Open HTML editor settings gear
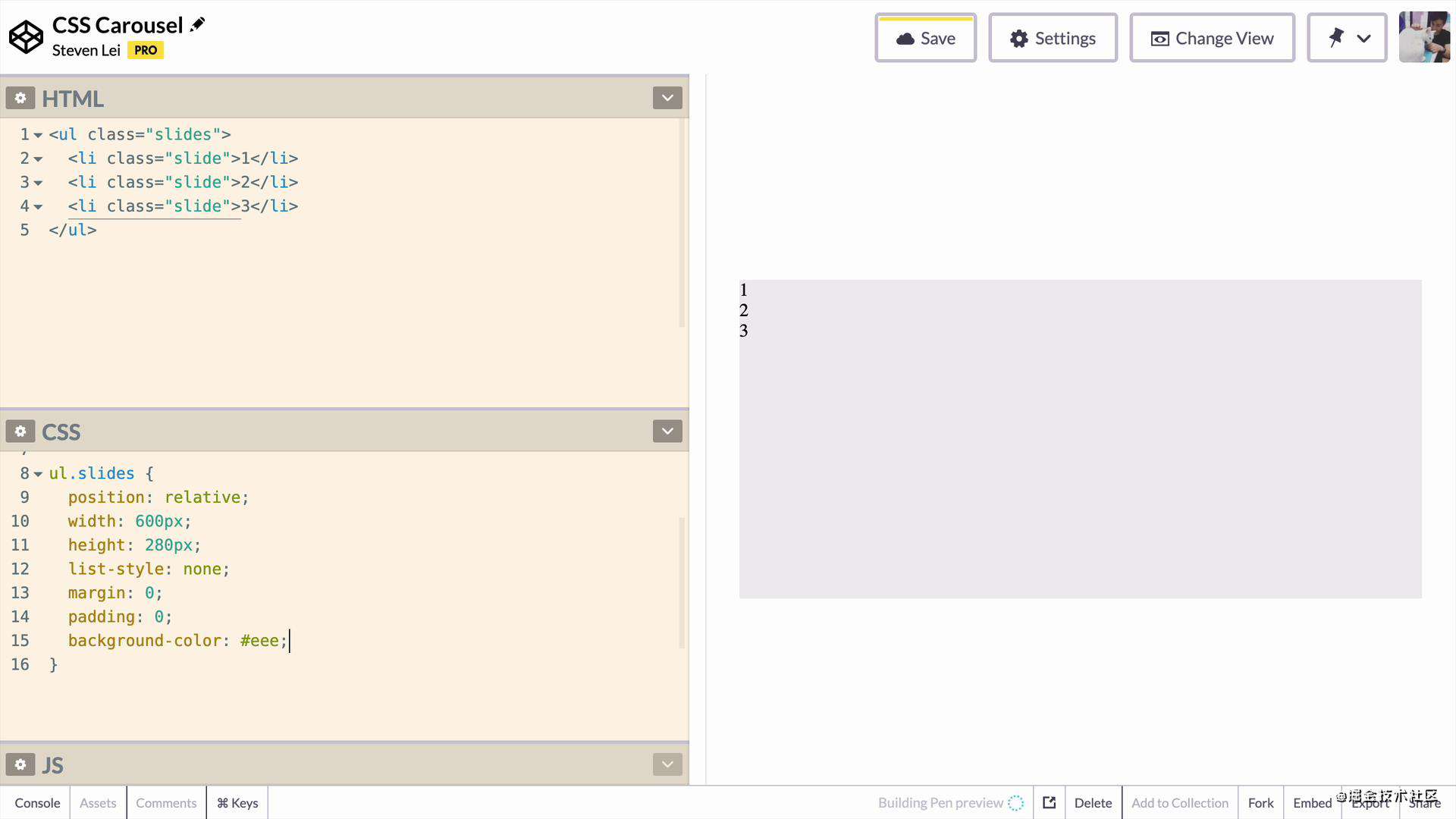Image resolution: width=1456 pixels, height=819 pixels. [x=20, y=98]
